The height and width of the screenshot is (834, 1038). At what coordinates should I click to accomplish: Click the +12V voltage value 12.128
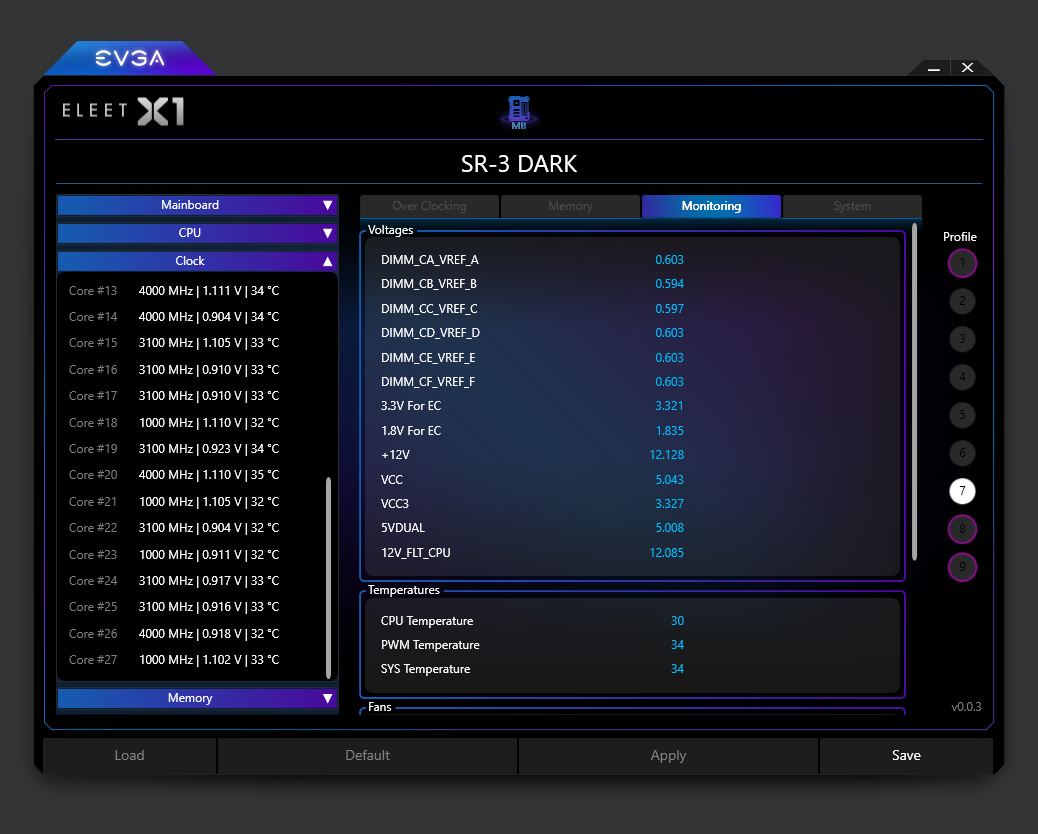(x=667, y=455)
